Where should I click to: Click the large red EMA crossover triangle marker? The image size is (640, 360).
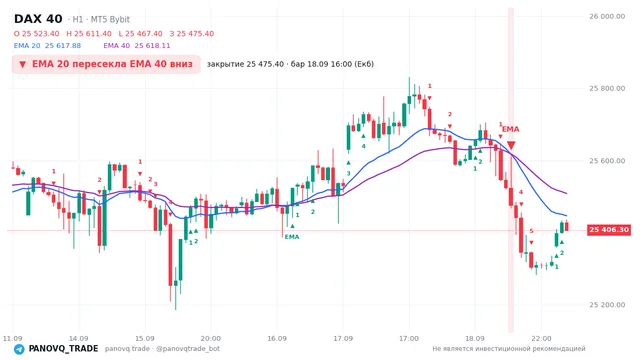511,145
